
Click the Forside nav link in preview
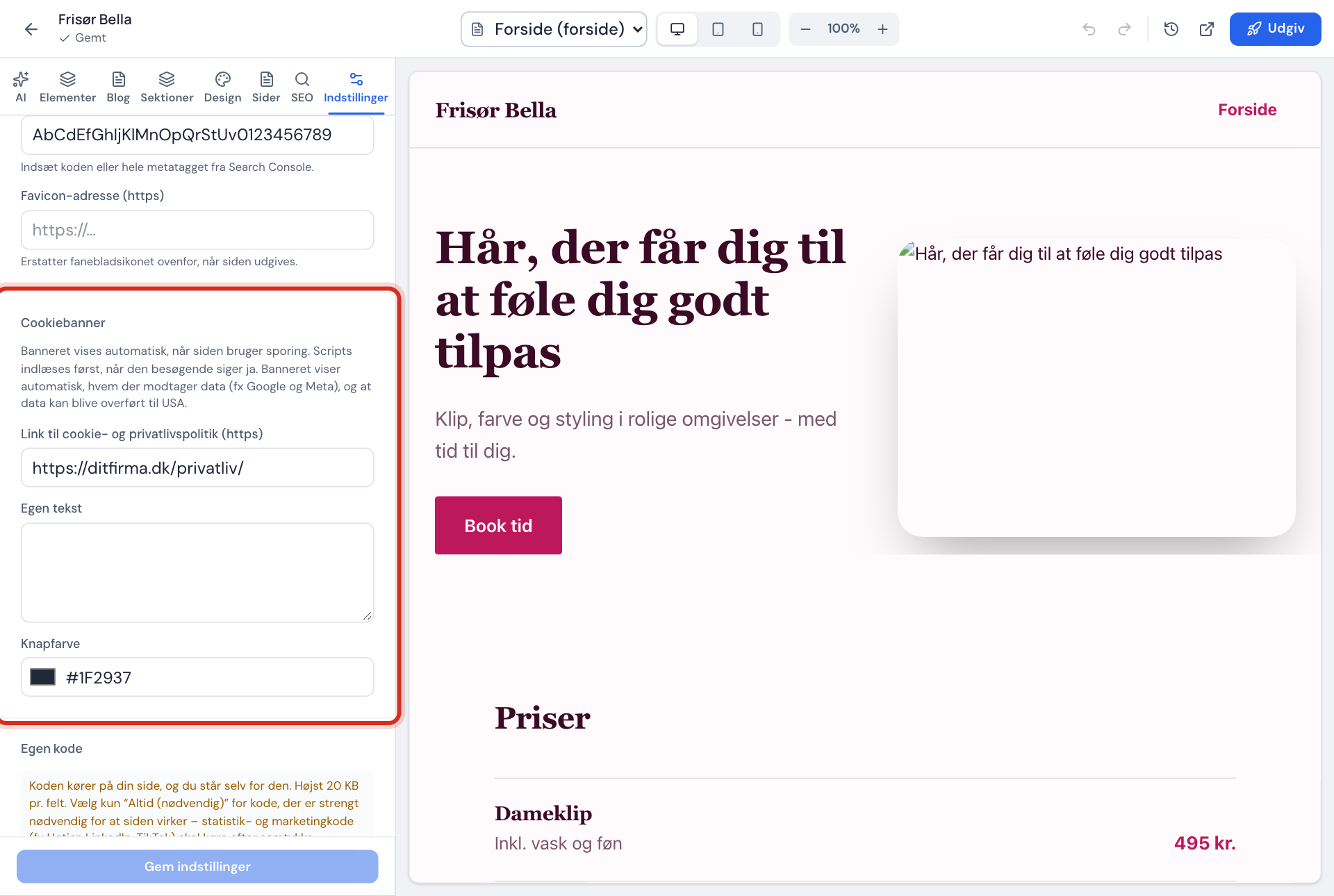tap(1247, 110)
